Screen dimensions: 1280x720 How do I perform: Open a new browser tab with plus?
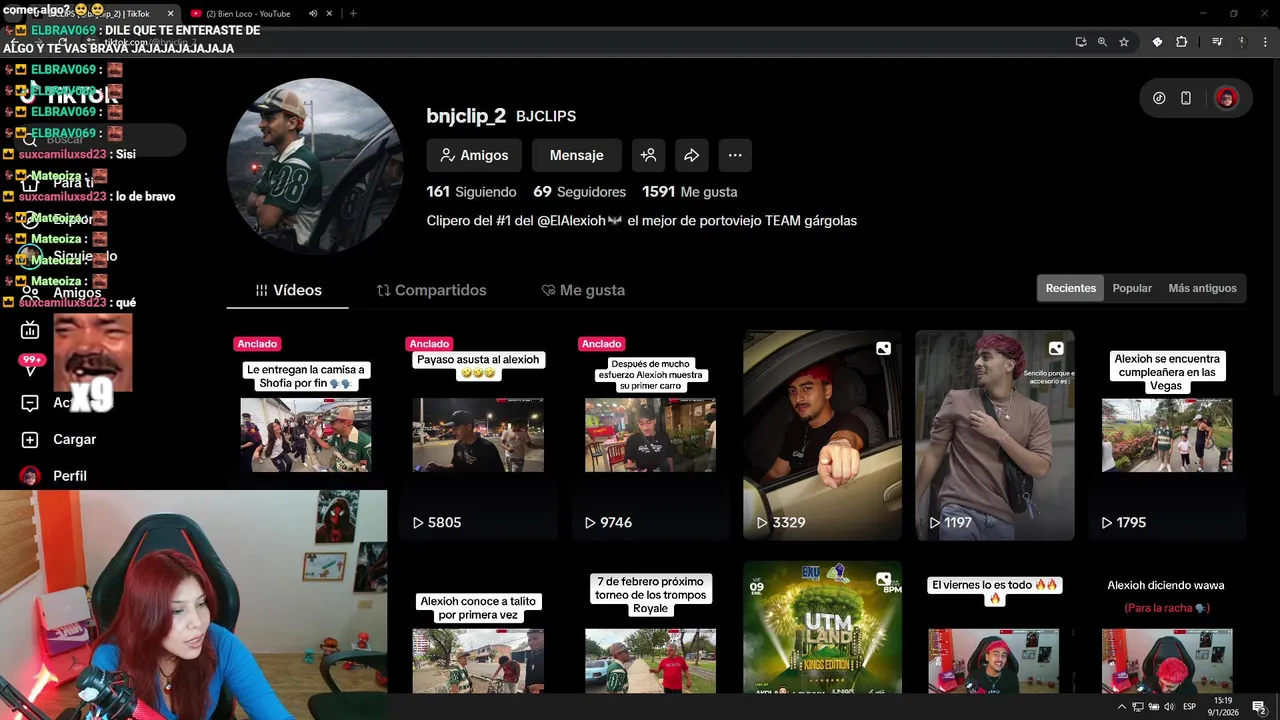coord(353,14)
